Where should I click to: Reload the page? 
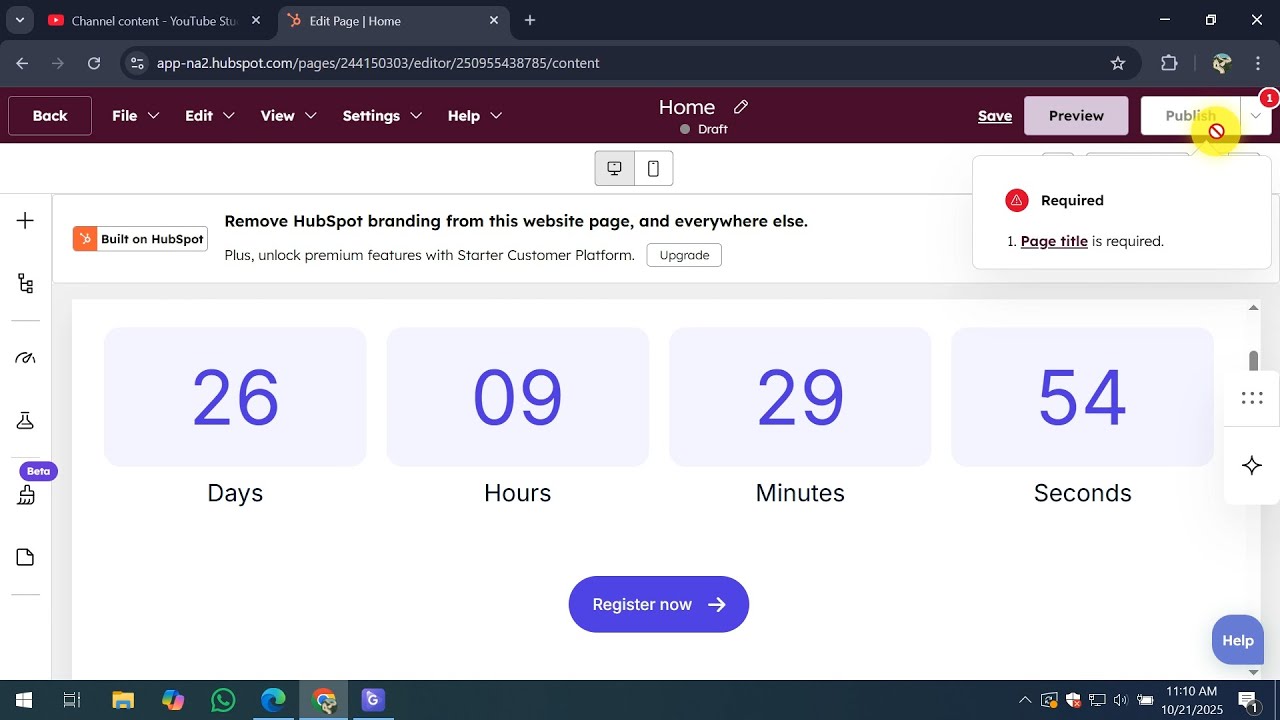coord(94,63)
